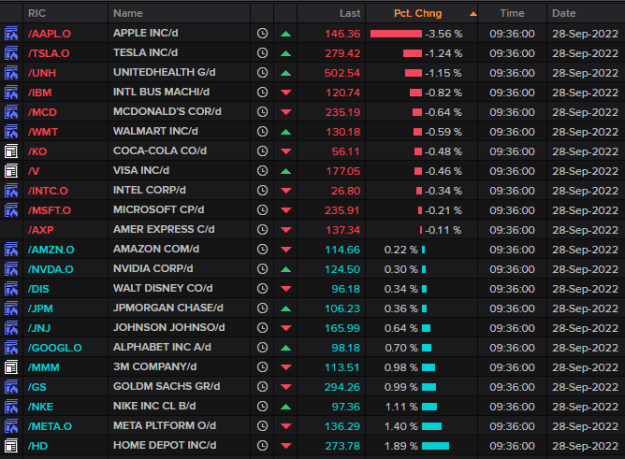Open the document icon for KO row

[11, 151]
